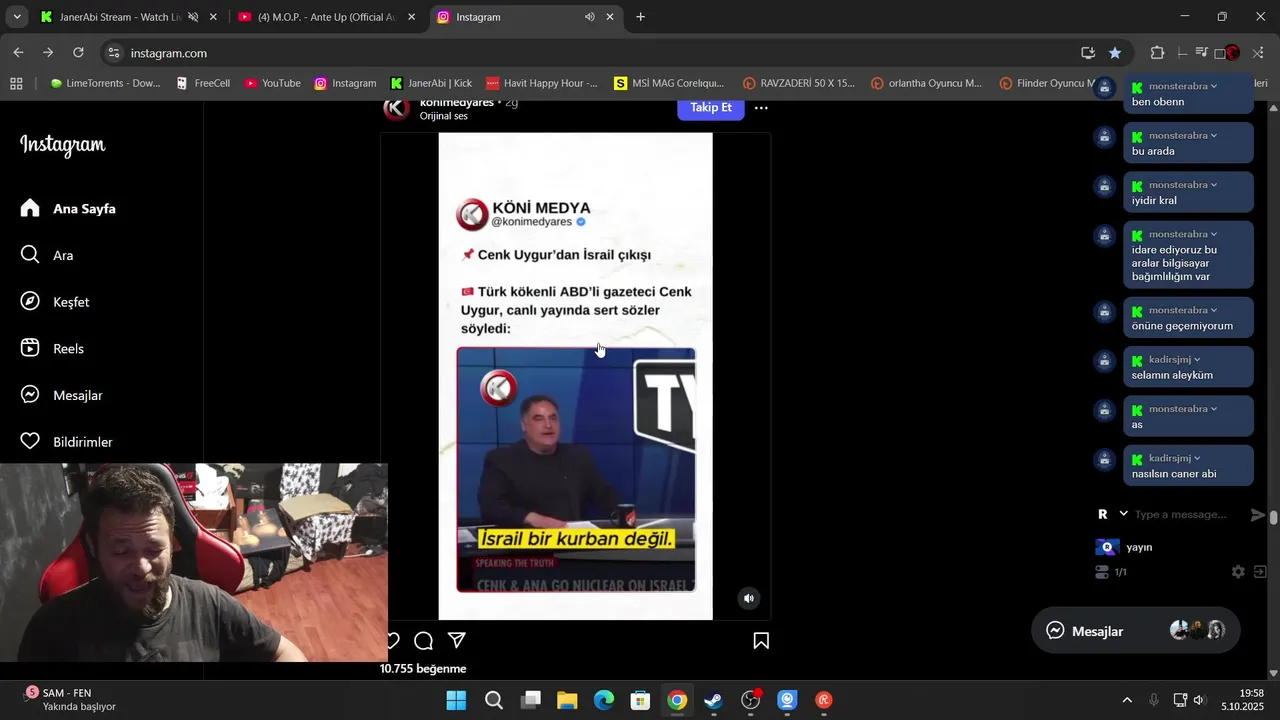Open a new browser tab

point(640,17)
